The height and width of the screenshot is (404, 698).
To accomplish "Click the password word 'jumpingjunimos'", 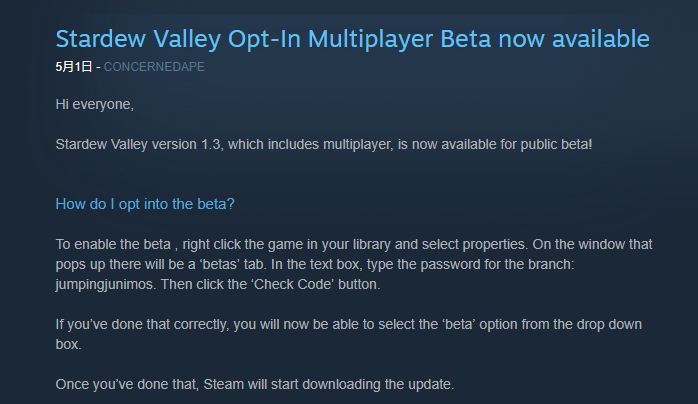I will (x=106, y=284).
